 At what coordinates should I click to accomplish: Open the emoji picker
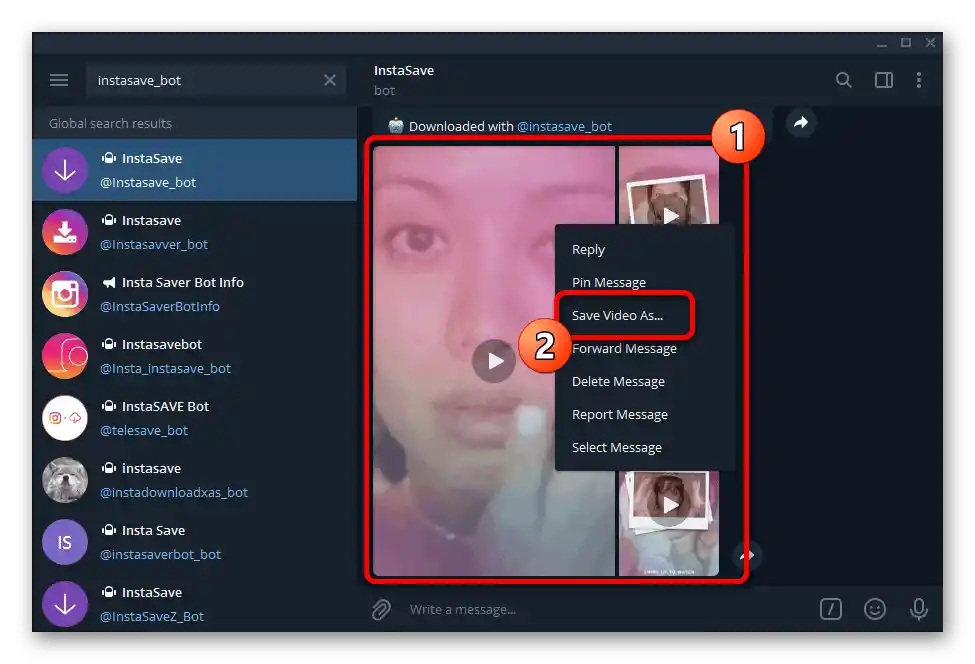tap(874, 609)
